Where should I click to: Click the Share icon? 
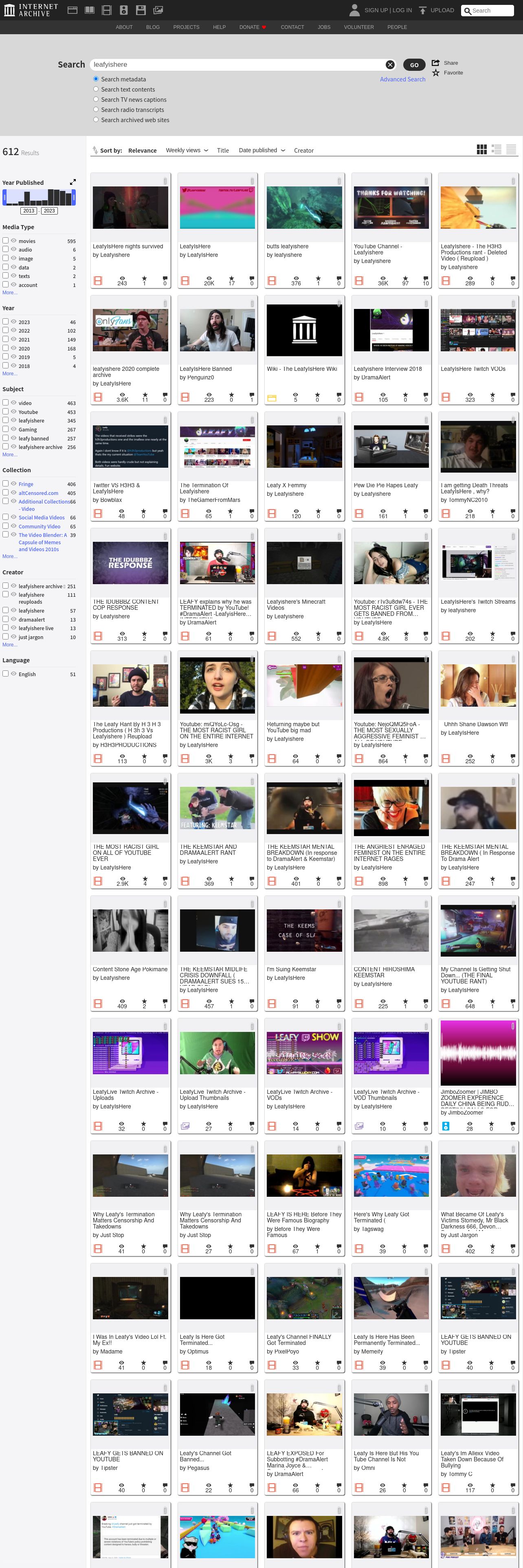[x=436, y=63]
